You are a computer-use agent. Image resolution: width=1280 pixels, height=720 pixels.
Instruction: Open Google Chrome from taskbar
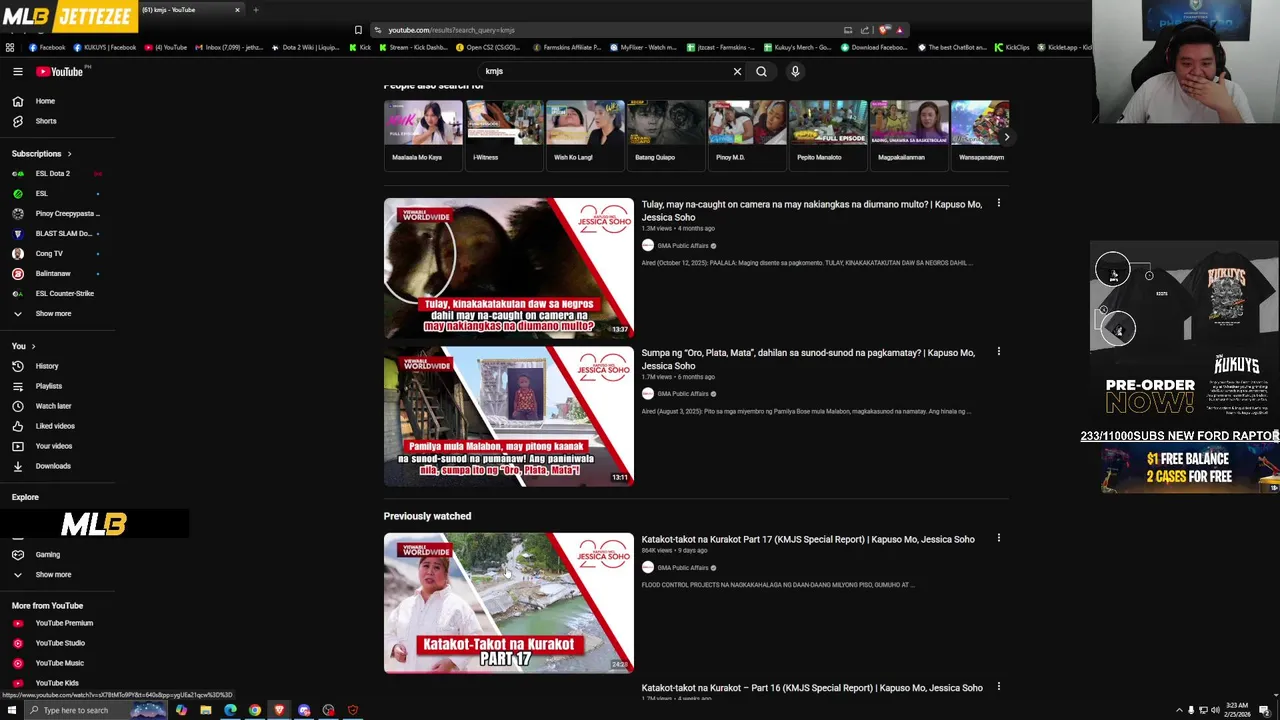tap(255, 711)
